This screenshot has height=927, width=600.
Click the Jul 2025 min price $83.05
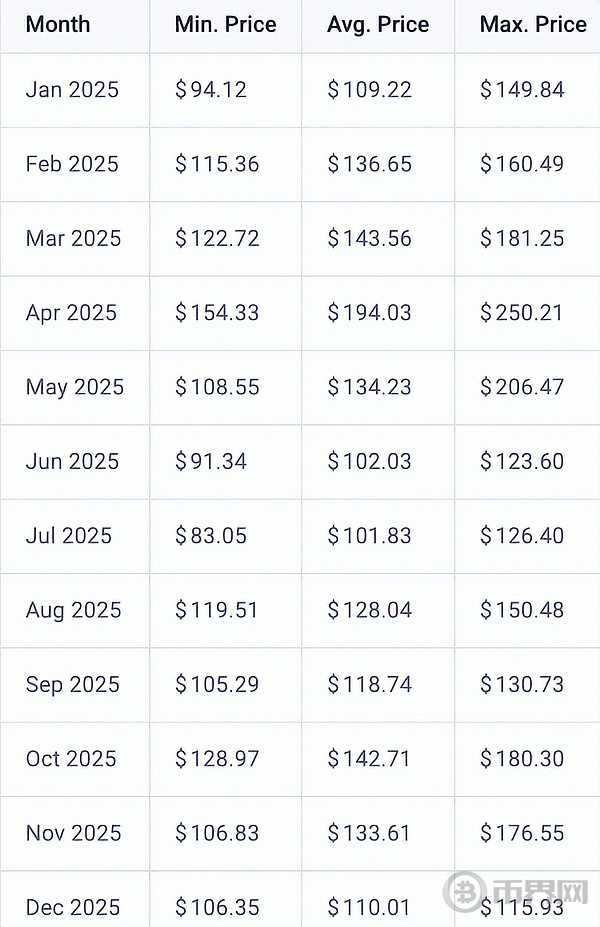point(210,536)
